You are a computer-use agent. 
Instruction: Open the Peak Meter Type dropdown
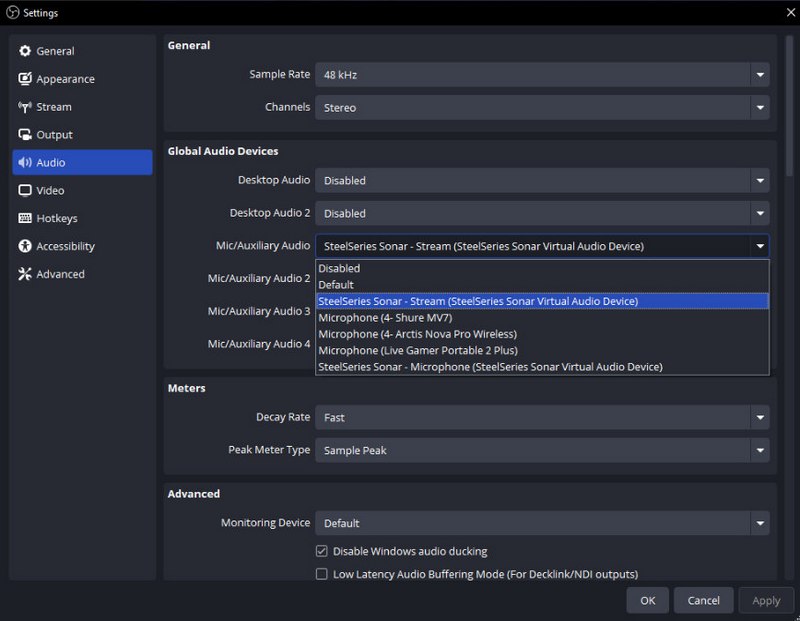[542, 450]
